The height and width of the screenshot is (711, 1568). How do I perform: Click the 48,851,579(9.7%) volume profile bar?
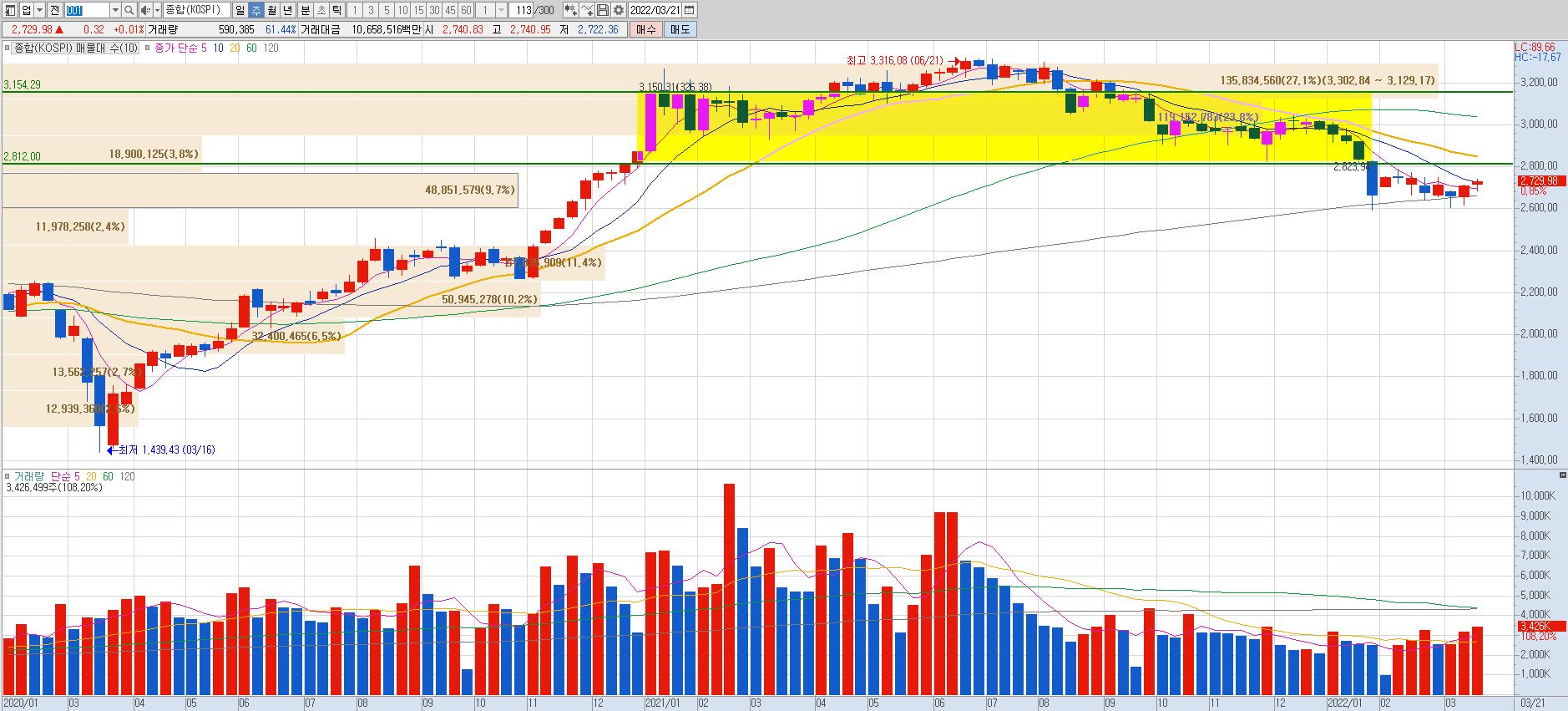pos(260,190)
